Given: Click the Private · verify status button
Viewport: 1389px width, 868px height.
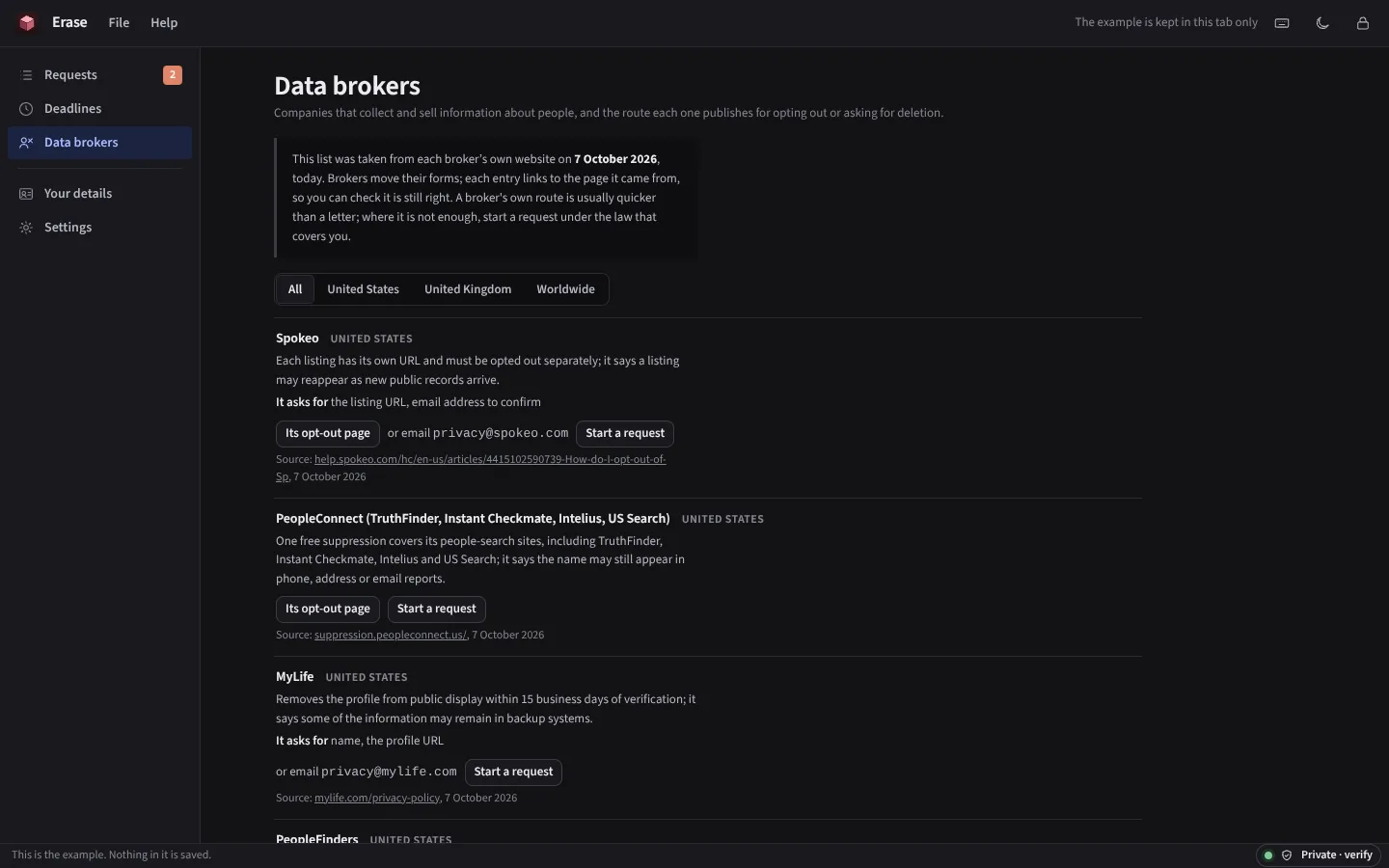Looking at the screenshot, I should coord(1321,855).
